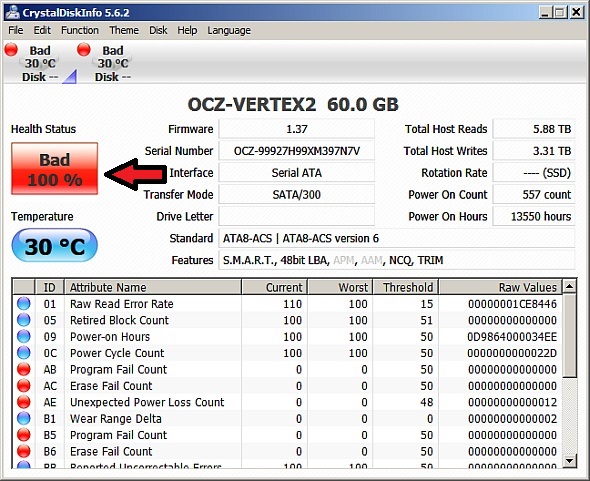Click the 30 °C temperature button
The height and width of the screenshot is (481, 590).
55,245
